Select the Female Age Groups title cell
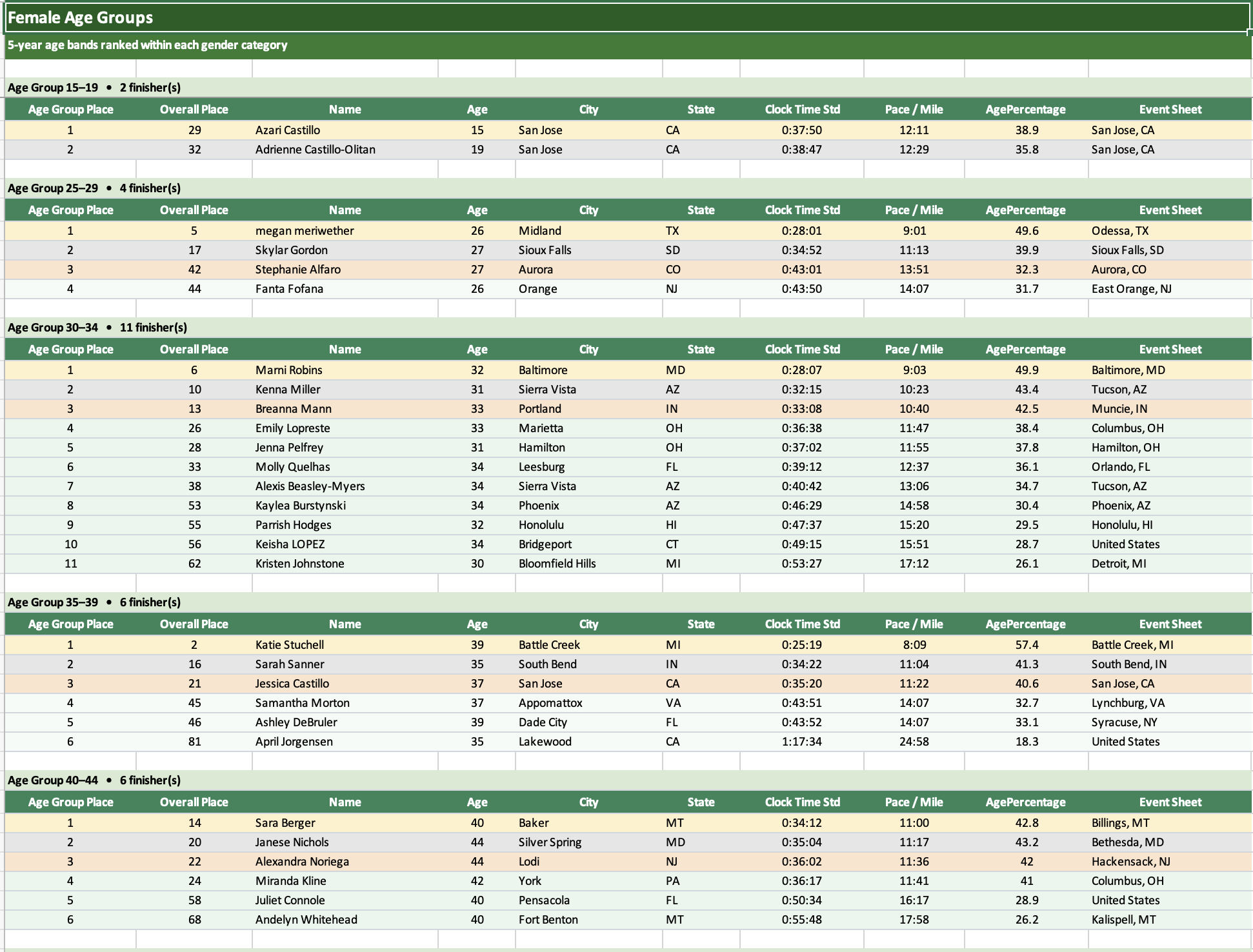The width and height of the screenshot is (1253, 952). point(80,17)
